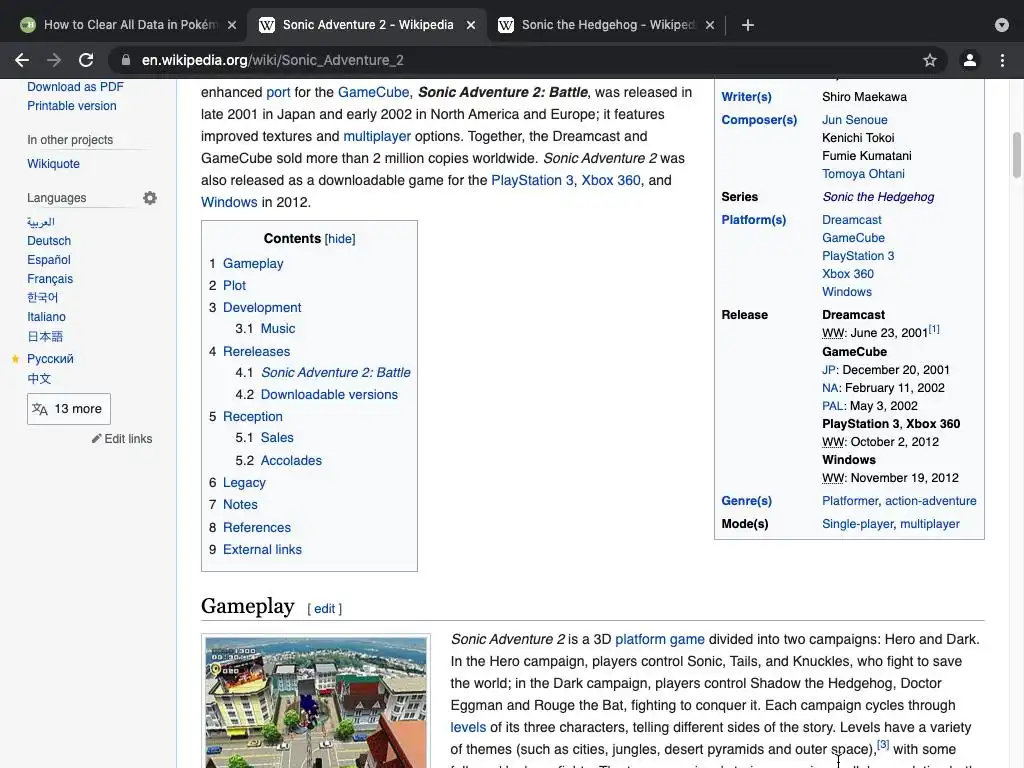
Task: Open 4.2 Downloadable versions entry
Action: pyautogui.click(x=329, y=394)
